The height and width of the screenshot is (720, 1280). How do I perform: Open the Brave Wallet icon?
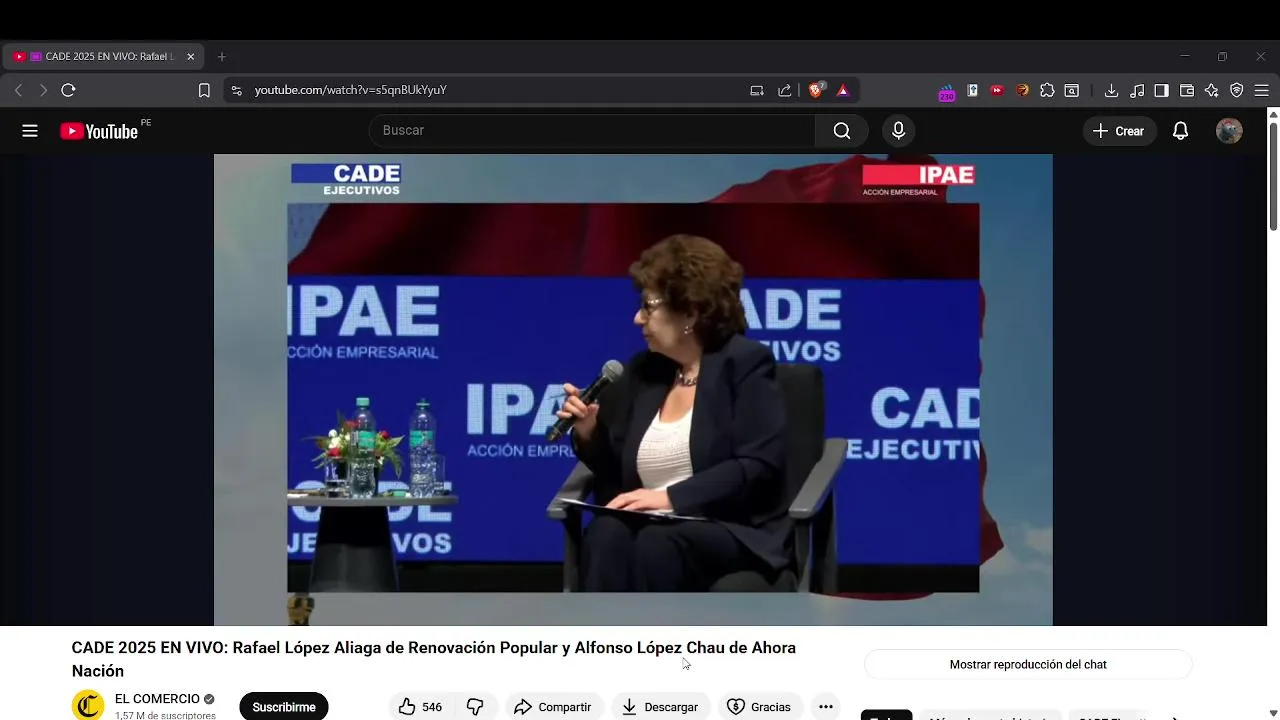tap(1187, 90)
